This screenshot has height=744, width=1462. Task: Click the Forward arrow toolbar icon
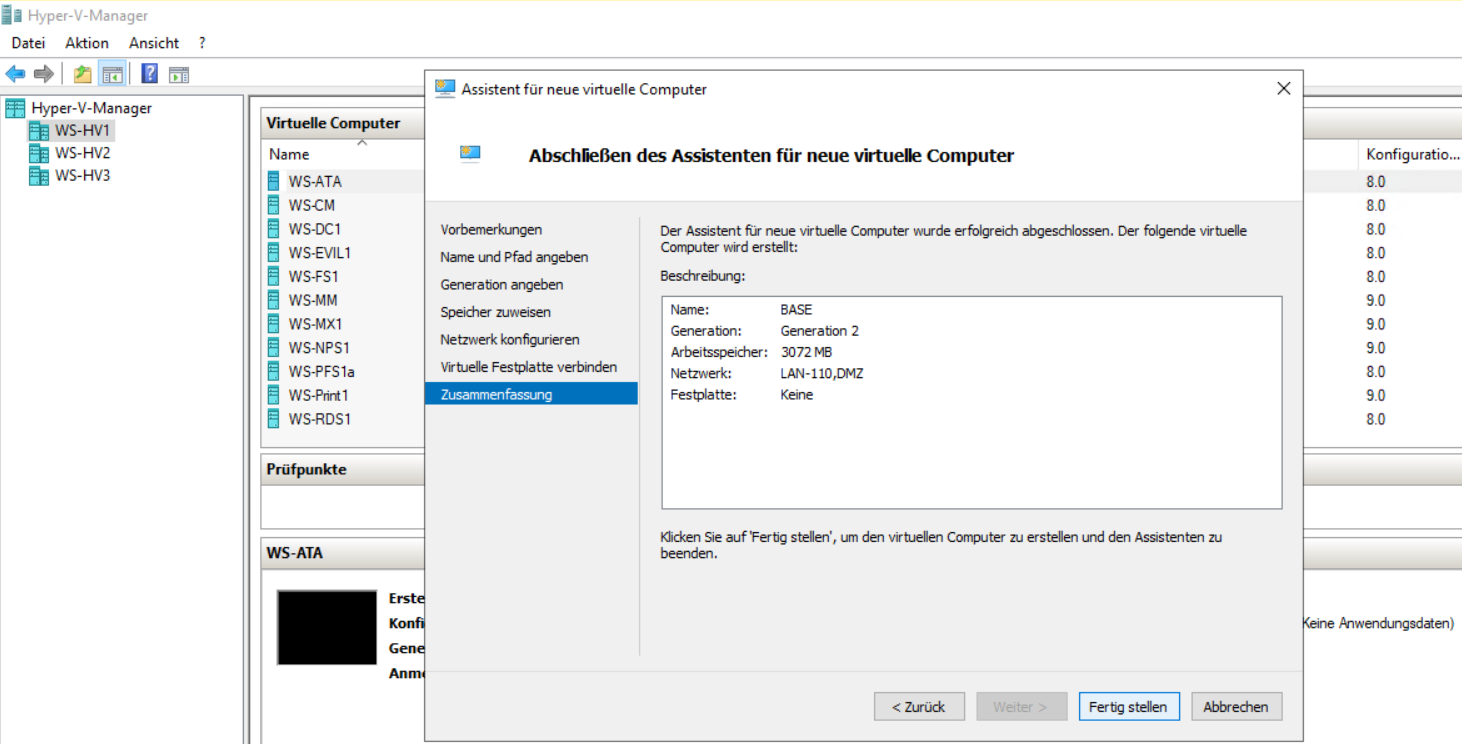pos(43,74)
